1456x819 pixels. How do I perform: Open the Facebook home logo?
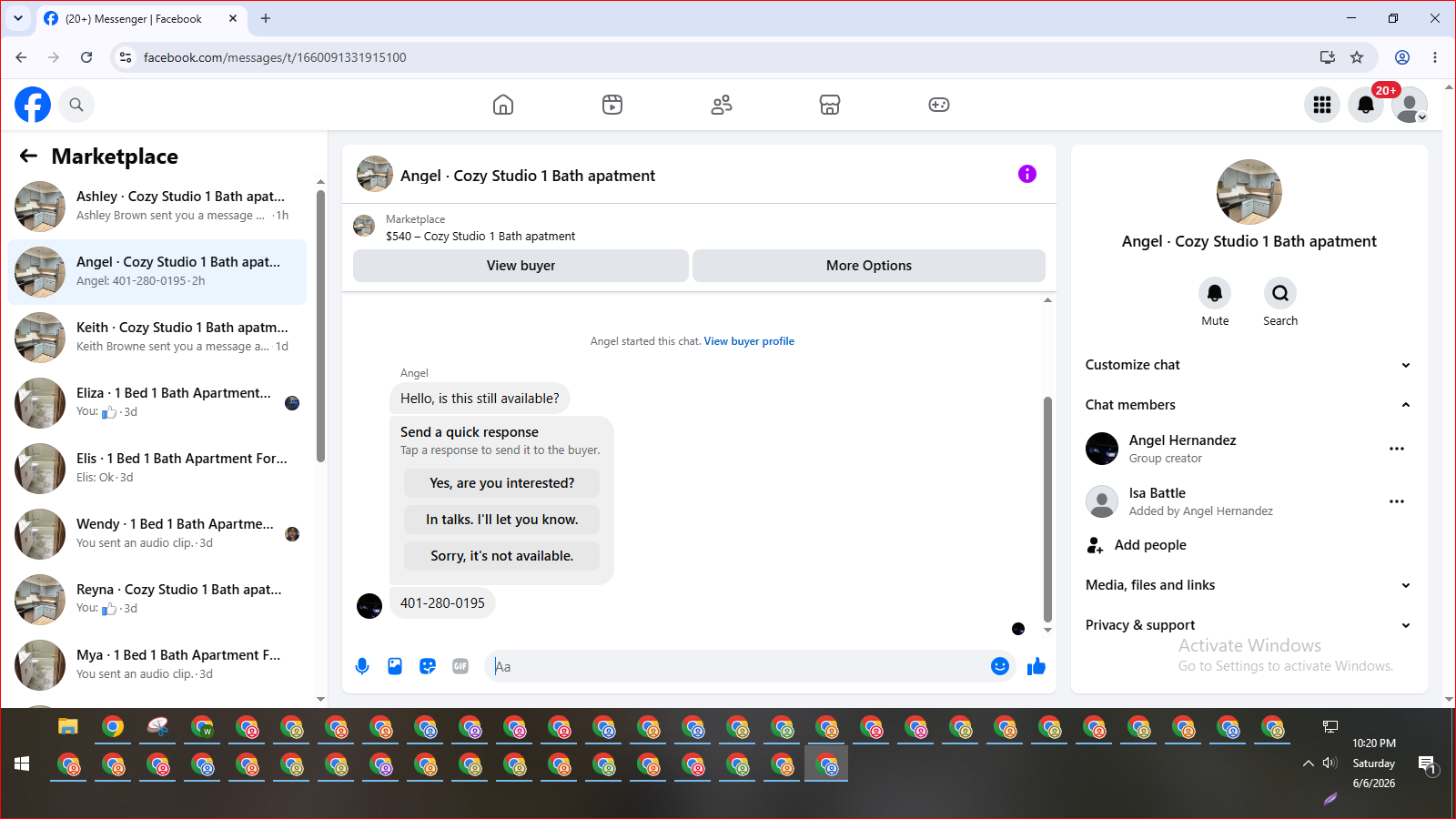point(33,105)
